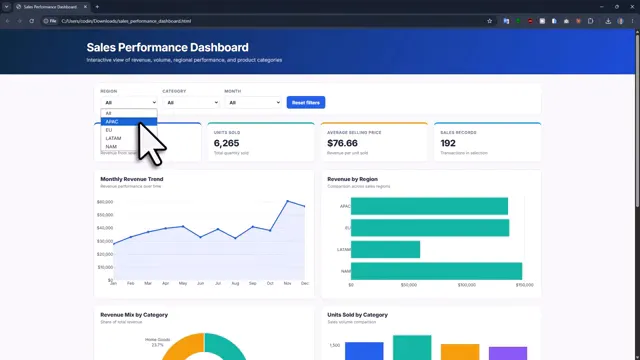Click the teal bar in Units Sold chart
Screen dimensions: 640x360
412,348
